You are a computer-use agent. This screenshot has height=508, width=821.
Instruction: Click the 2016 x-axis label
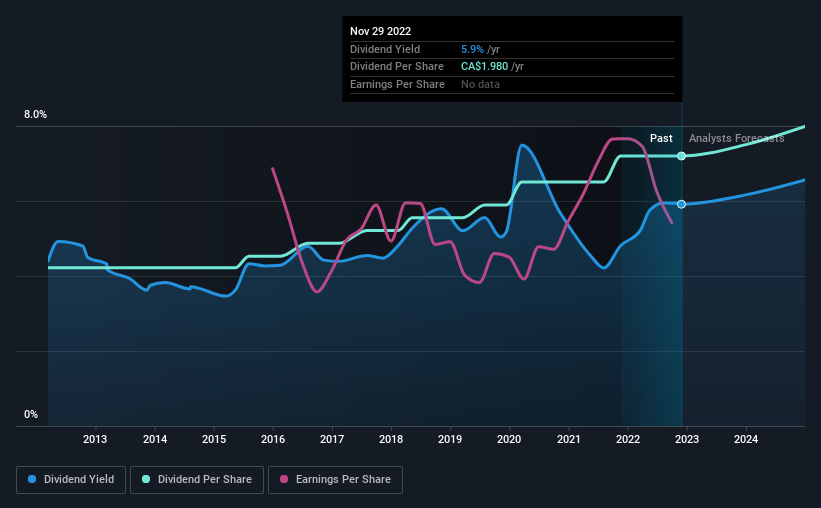tap(273, 439)
